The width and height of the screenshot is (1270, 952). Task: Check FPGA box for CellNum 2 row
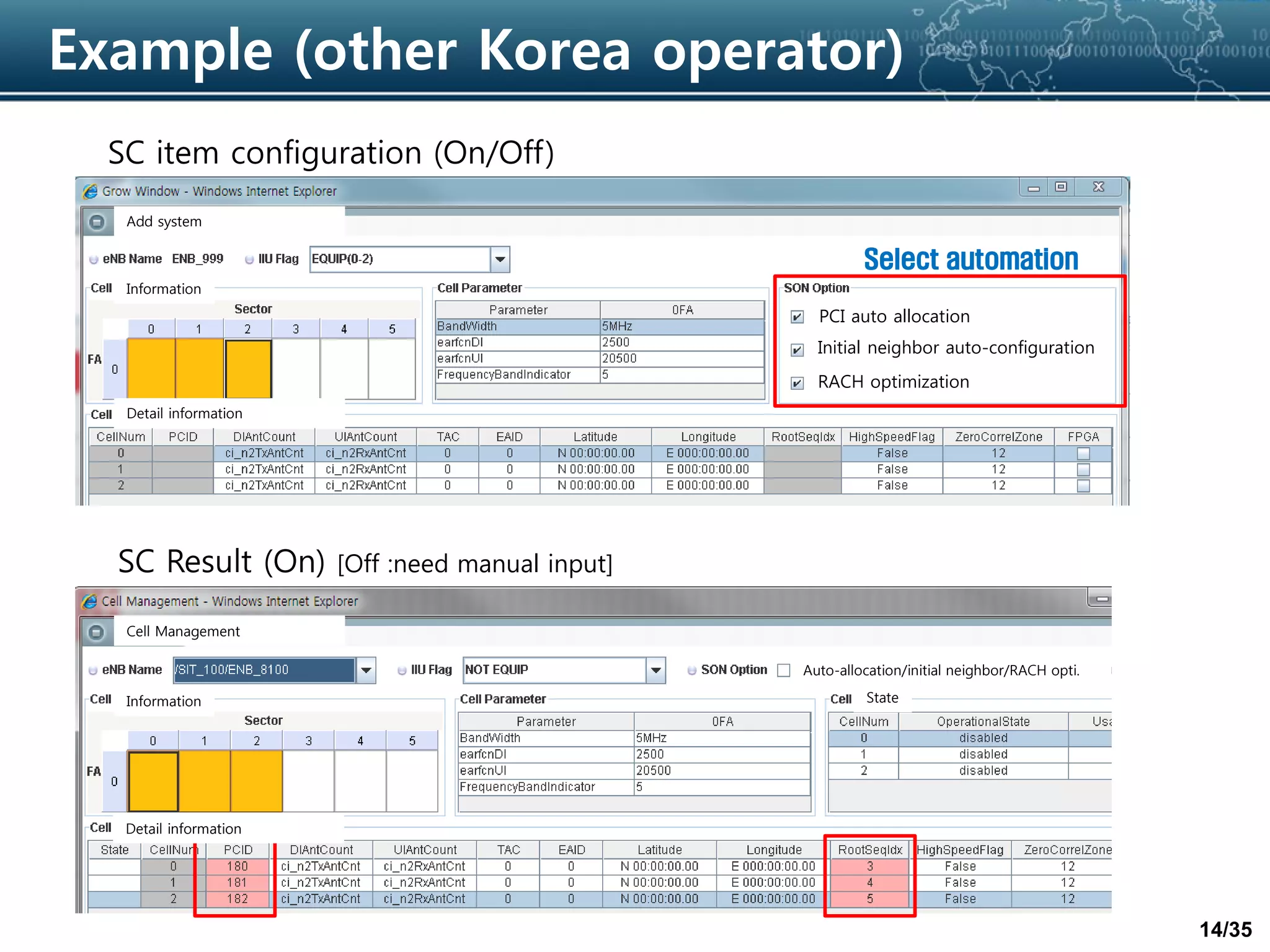click(1083, 486)
